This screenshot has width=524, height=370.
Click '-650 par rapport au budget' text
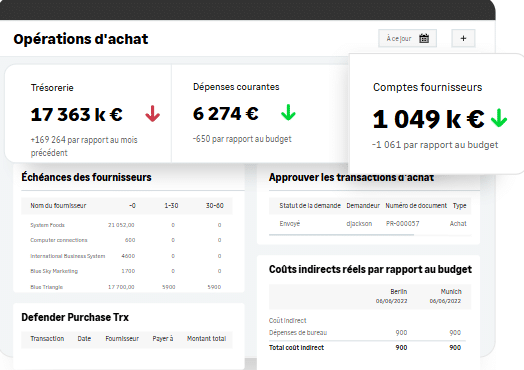pyautogui.click(x=242, y=139)
